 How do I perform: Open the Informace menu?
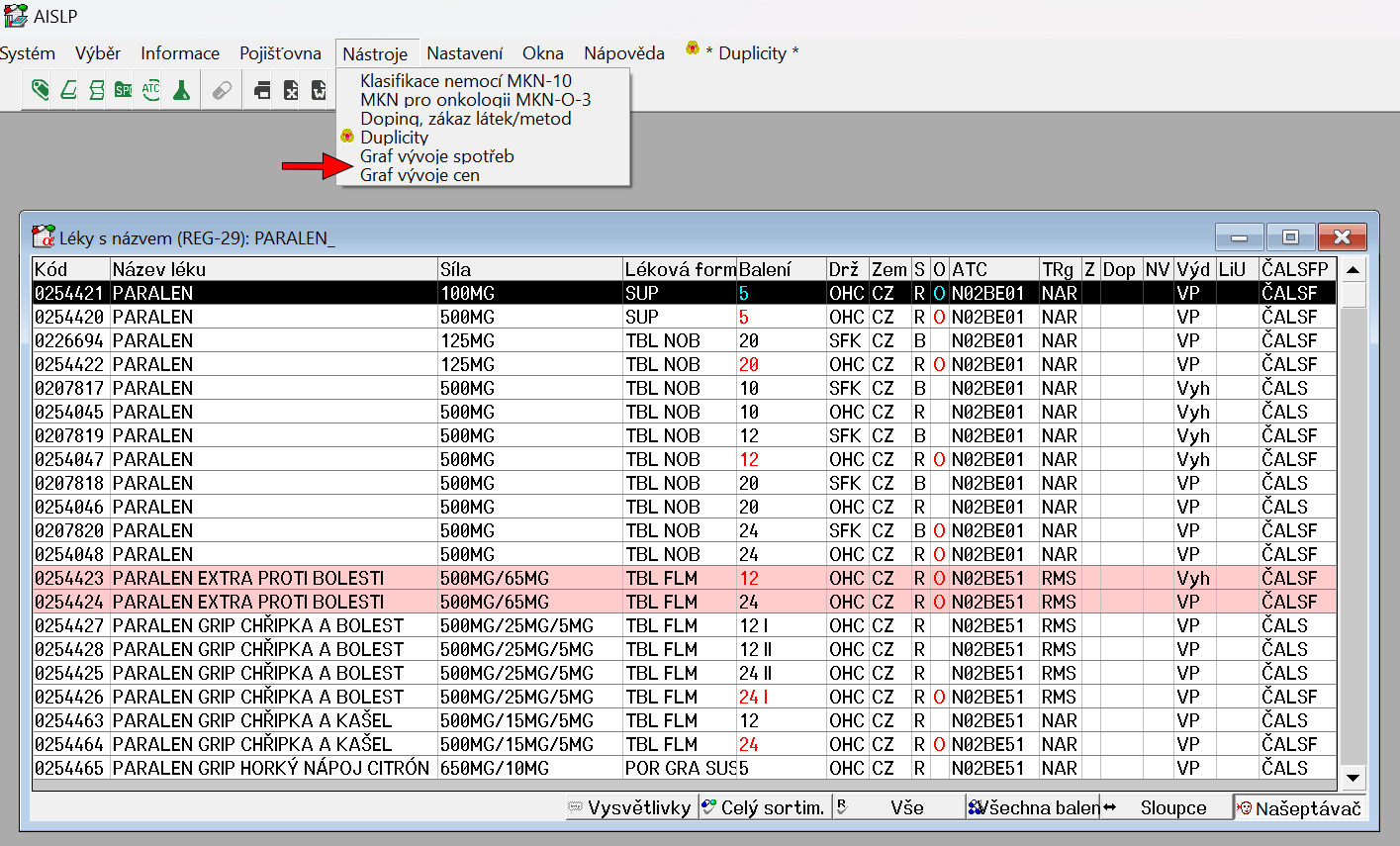(180, 53)
